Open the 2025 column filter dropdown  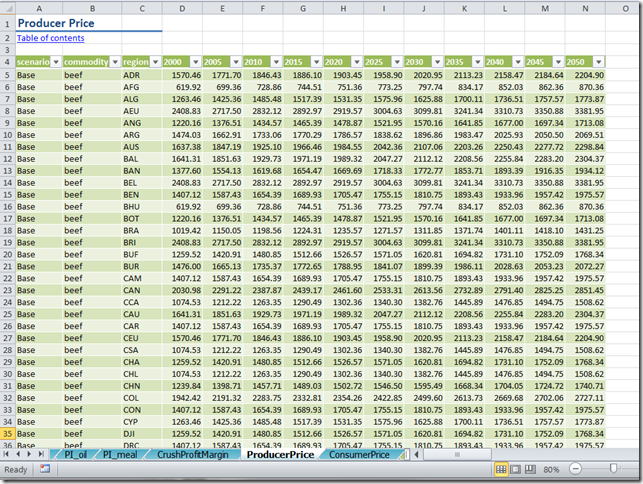[x=397, y=62]
